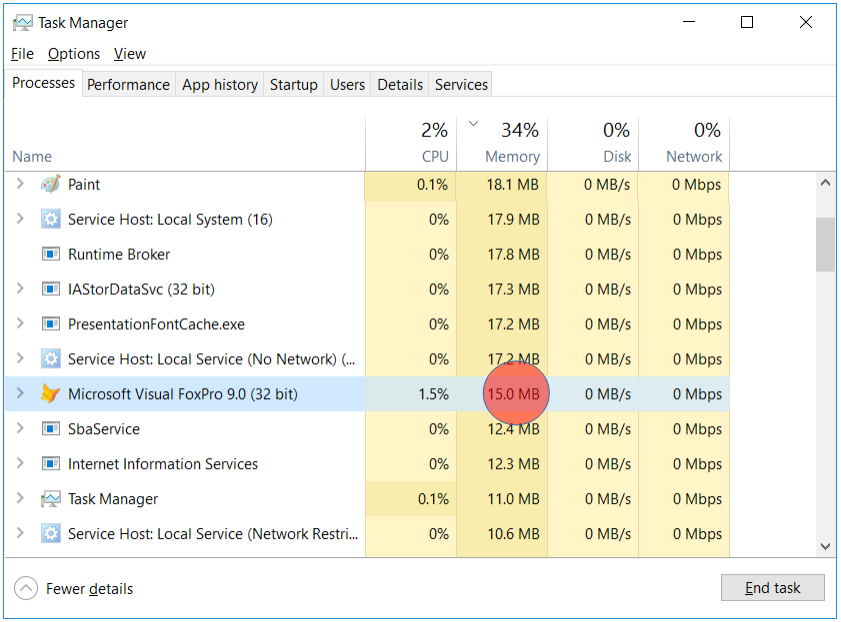Expand the Microsoft Visual FoxPro 9.0 entry

click(20, 394)
